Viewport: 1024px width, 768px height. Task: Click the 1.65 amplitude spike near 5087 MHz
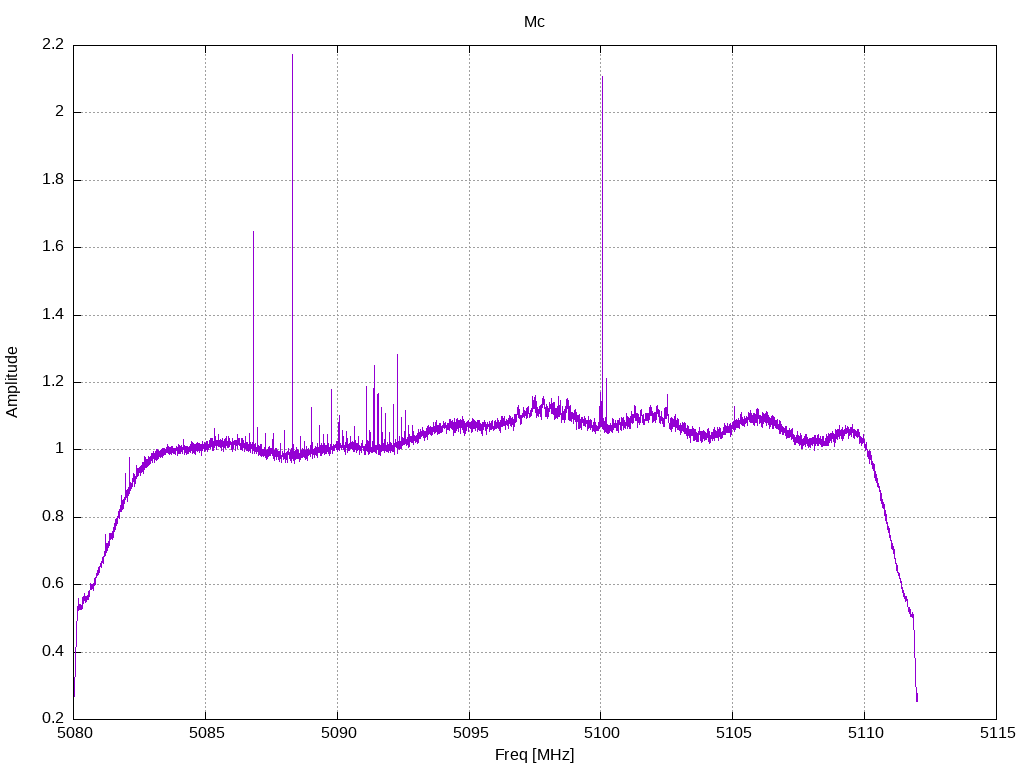click(x=253, y=232)
